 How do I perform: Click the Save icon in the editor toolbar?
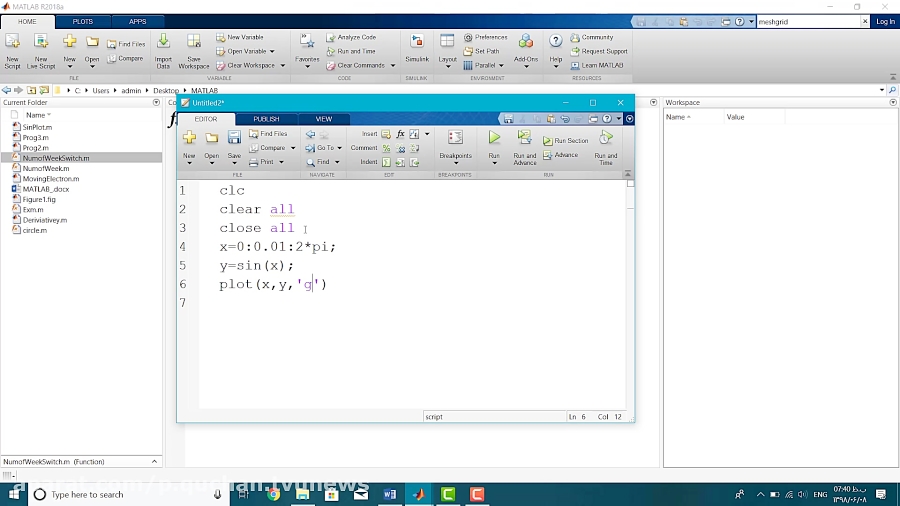coord(234,139)
